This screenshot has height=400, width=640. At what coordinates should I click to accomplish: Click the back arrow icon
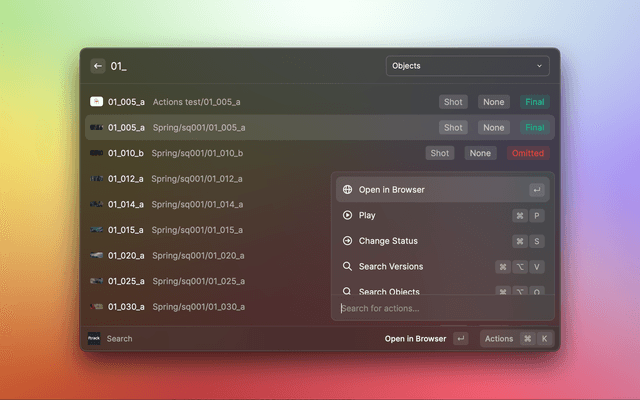coord(98,66)
